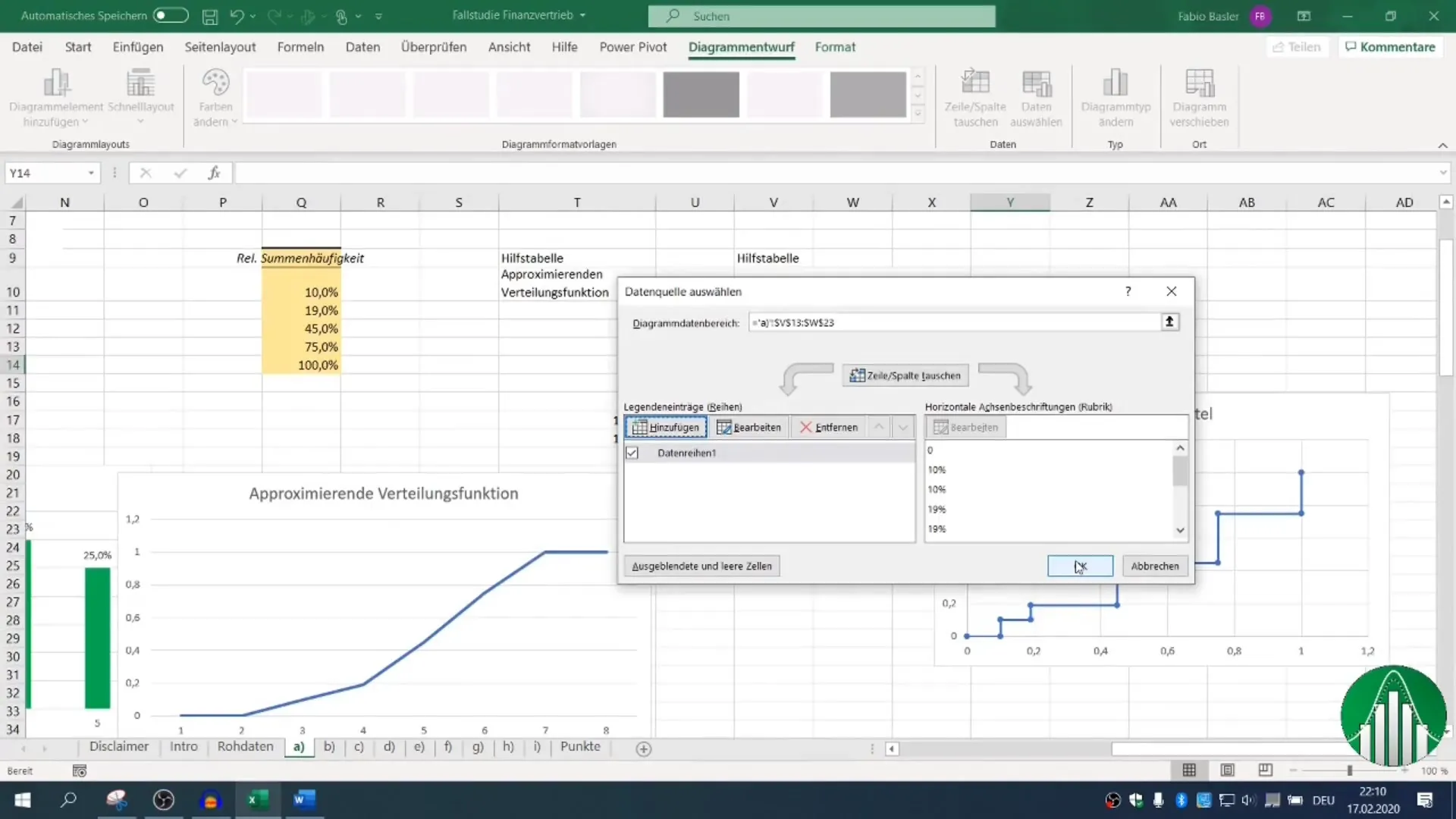The height and width of the screenshot is (819, 1456).
Task: Click Diagramm verschieben icon
Action: point(1199,82)
